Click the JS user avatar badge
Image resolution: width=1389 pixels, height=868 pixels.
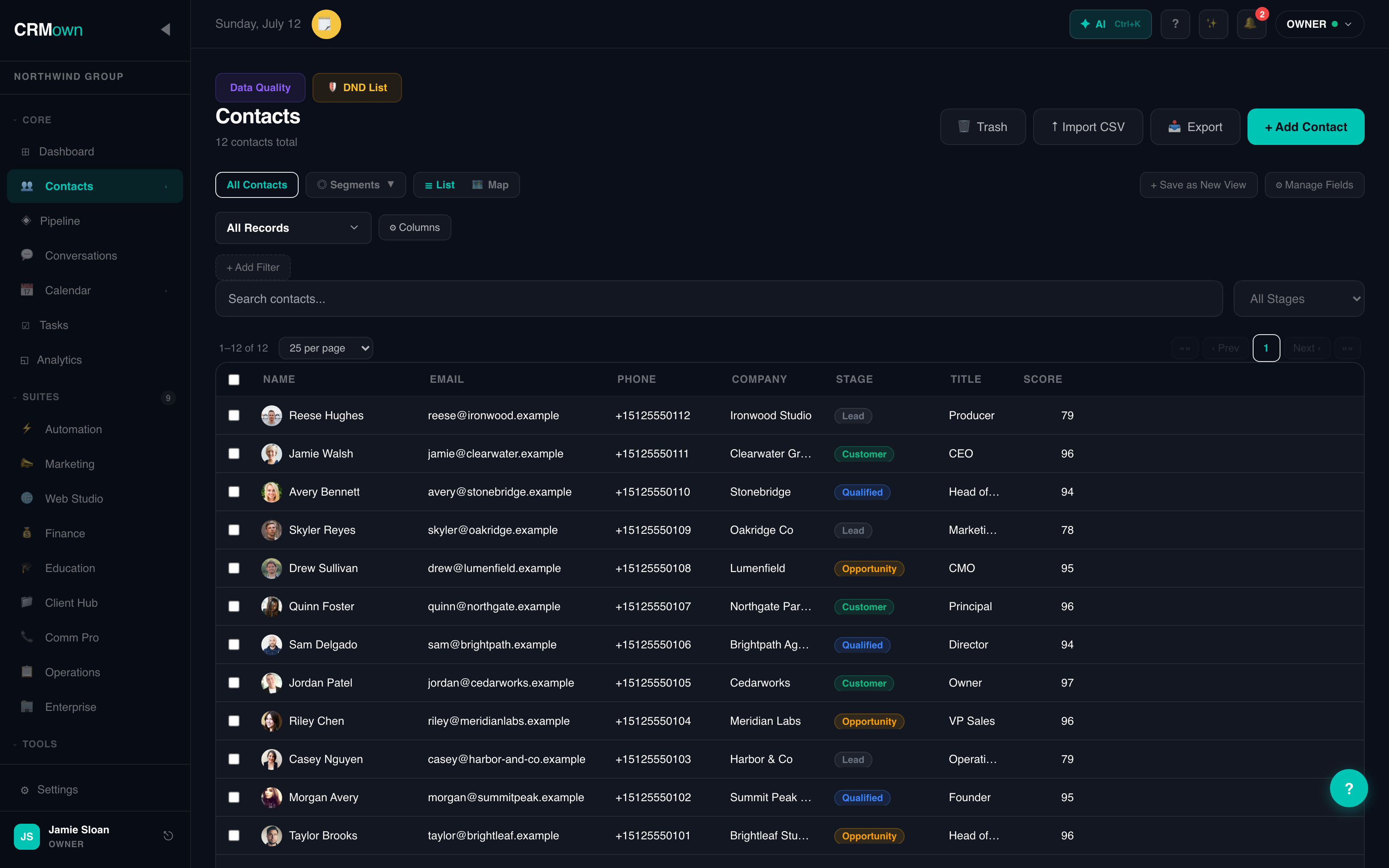(26, 836)
